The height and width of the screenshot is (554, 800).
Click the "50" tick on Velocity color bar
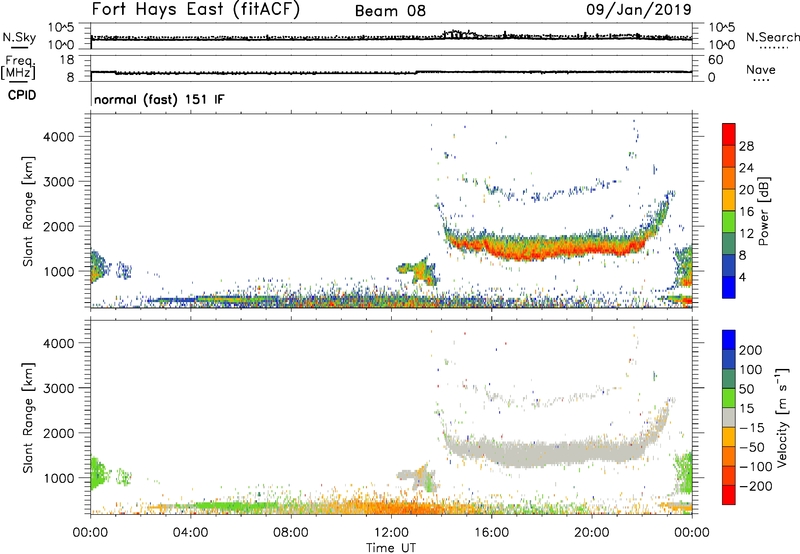click(746, 389)
